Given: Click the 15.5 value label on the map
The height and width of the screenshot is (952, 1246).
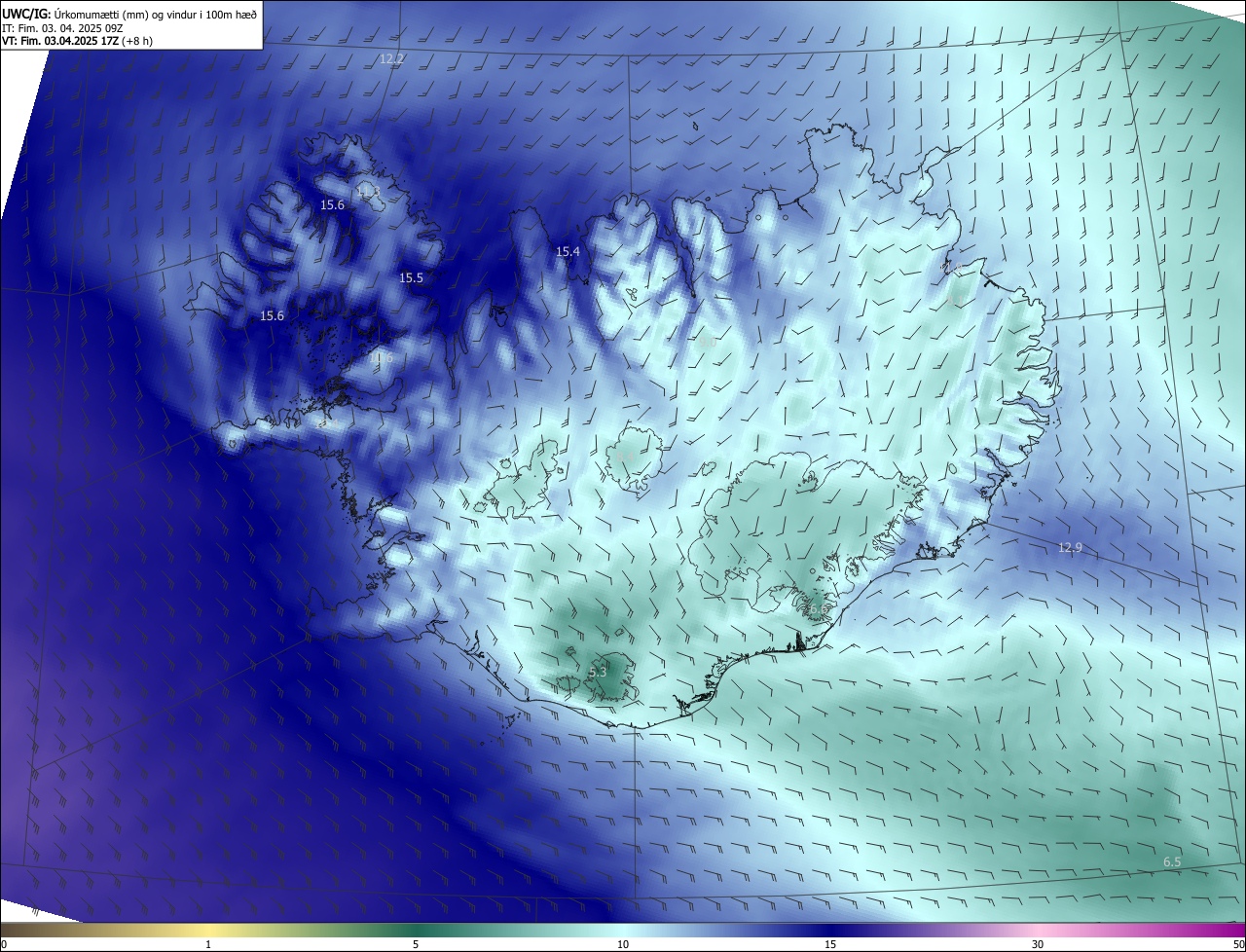Looking at the screenshot, I should 411,277.
